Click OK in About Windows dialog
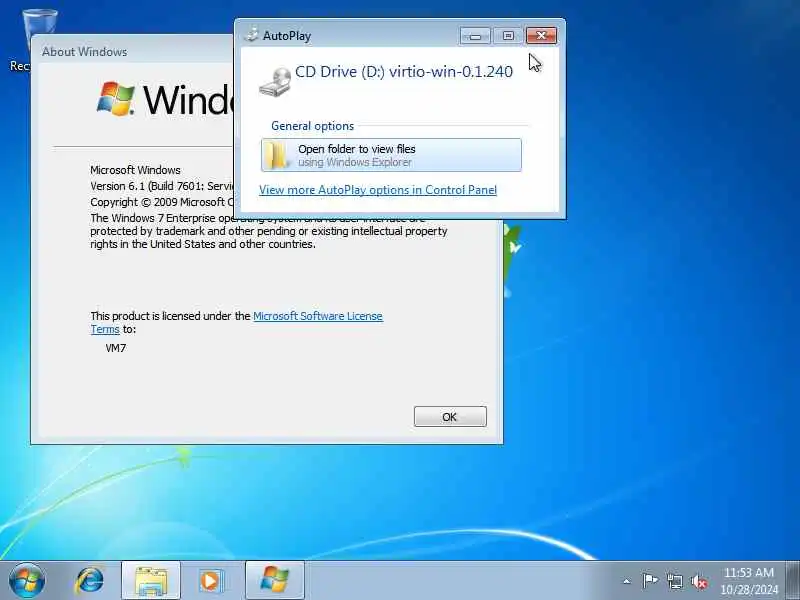The width and height of the screenshot is (800, 600). [450, 417]
